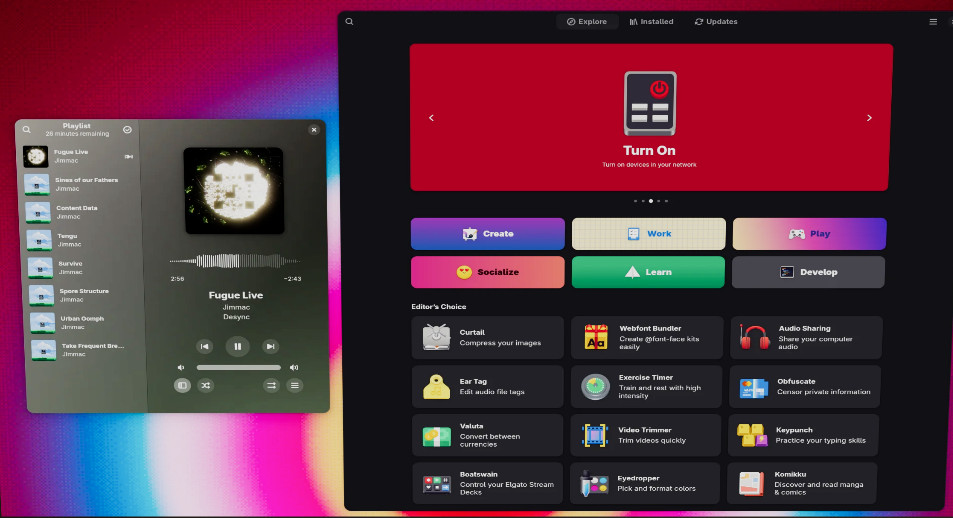Show the previous featured app banner

point(432,118)
